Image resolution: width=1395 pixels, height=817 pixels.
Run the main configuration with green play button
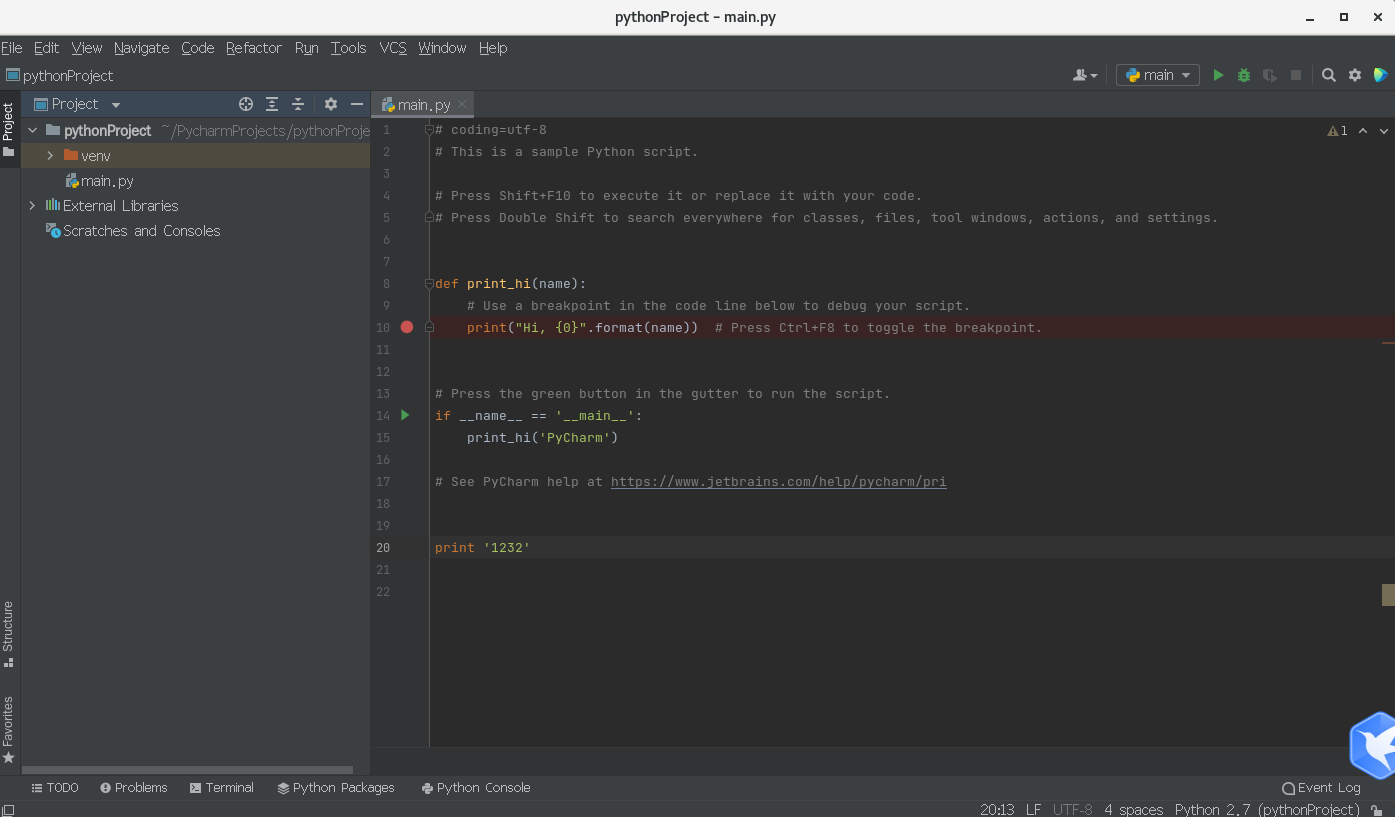coord(1218,75)
